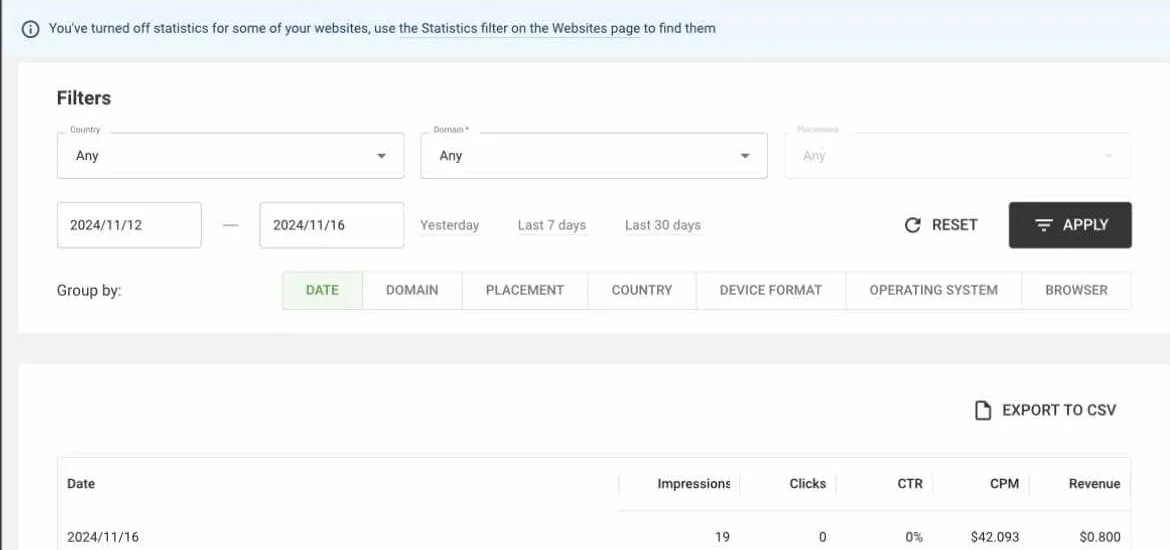Sort by the Date column header
Screen dimensions: 1170x550
click(81, 484)
